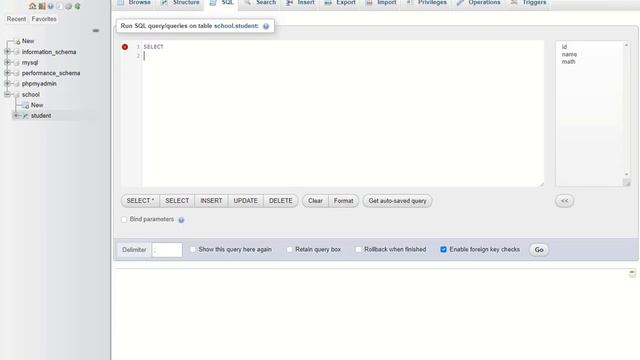Open the Triggers tab
Viewport: 640px width, 360px height.
click(x=529, y=3)
